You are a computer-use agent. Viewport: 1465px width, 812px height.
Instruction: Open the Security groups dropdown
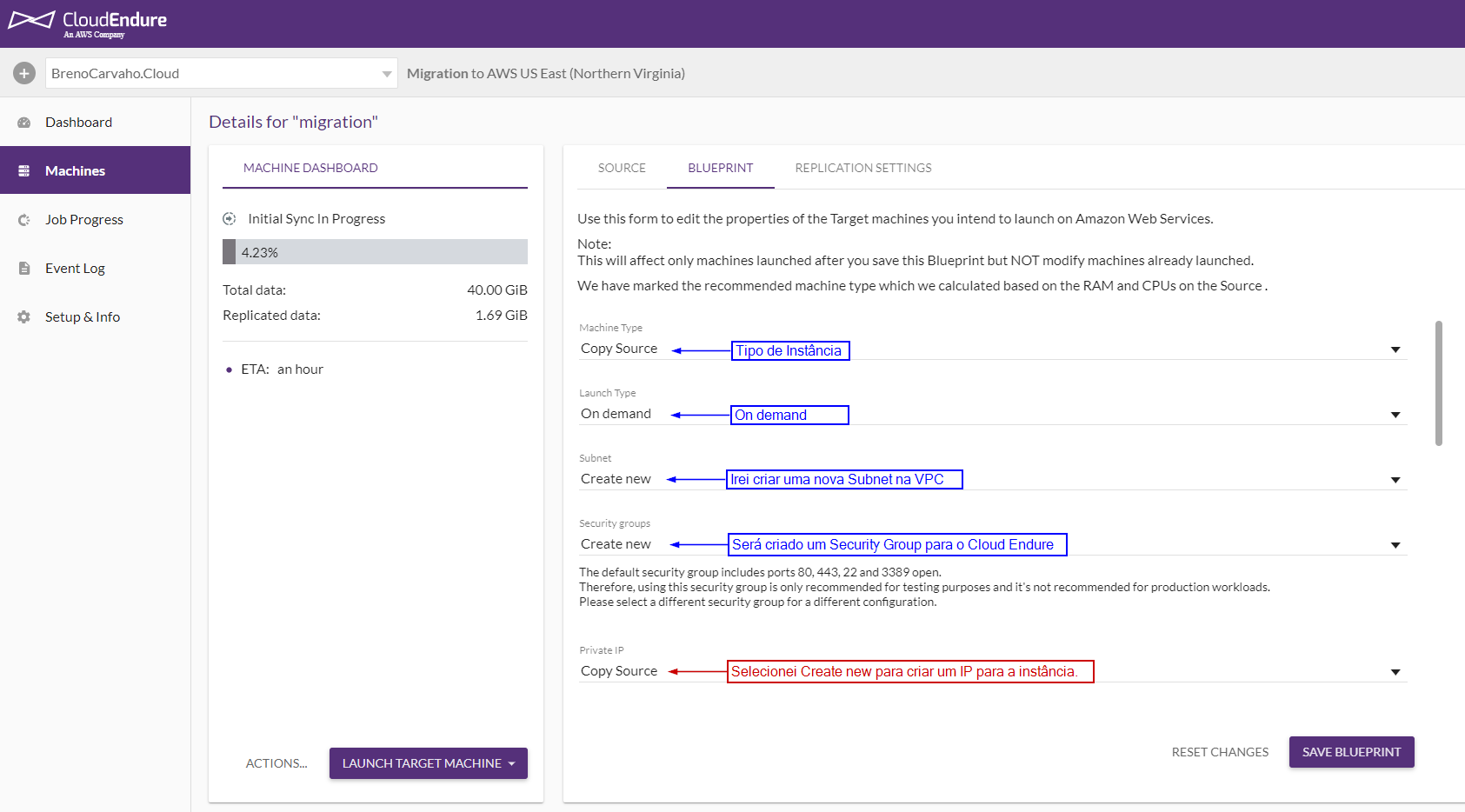[x=1395, y=545]
